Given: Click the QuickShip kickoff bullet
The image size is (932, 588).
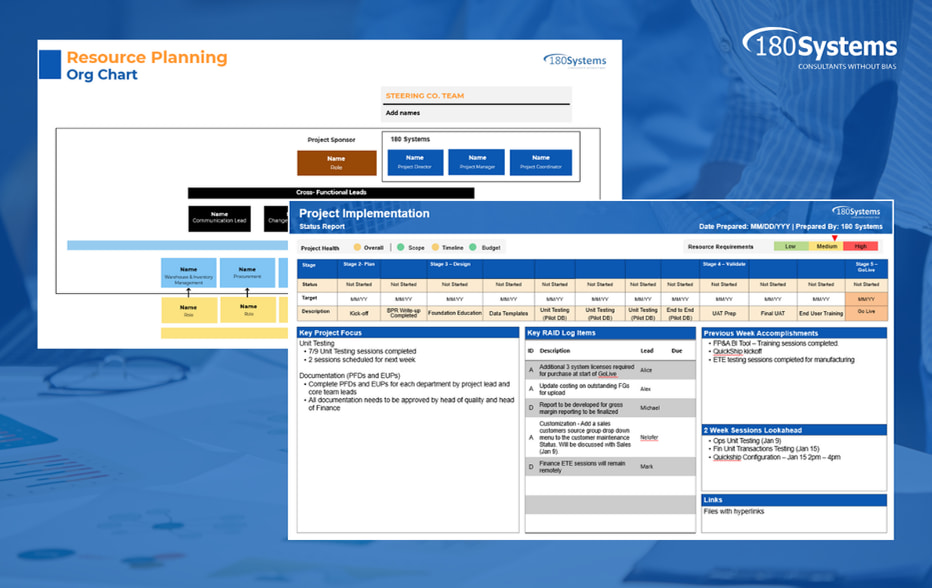Looking at the screenshot, I should [x=737, y=351].
